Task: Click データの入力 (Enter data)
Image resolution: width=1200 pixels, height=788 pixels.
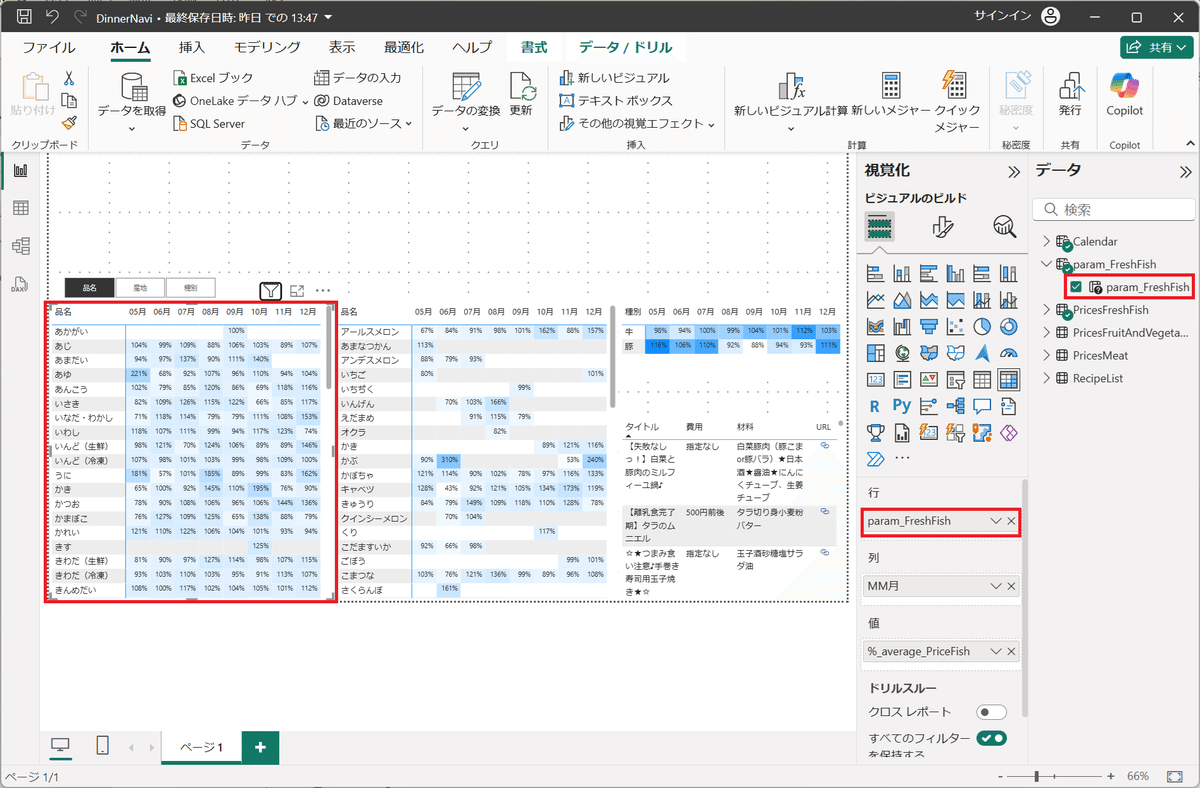Action: tap(357, 78)
